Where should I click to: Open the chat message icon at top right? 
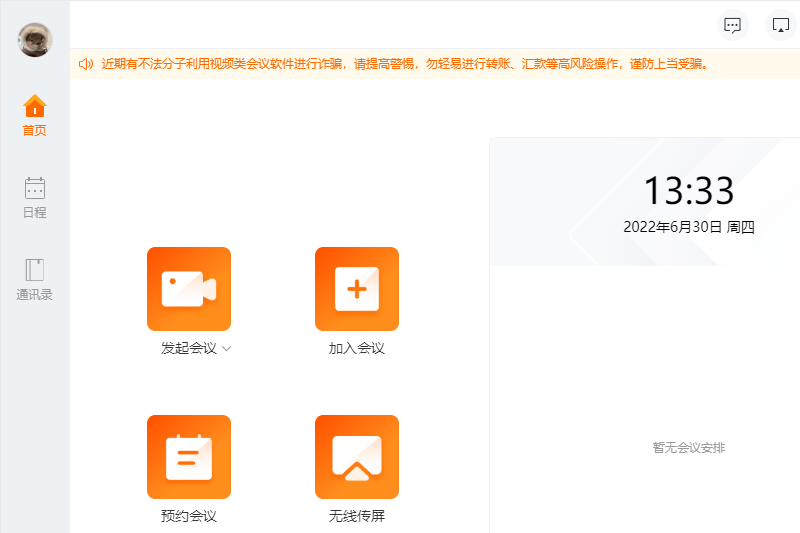click(732, 25)
